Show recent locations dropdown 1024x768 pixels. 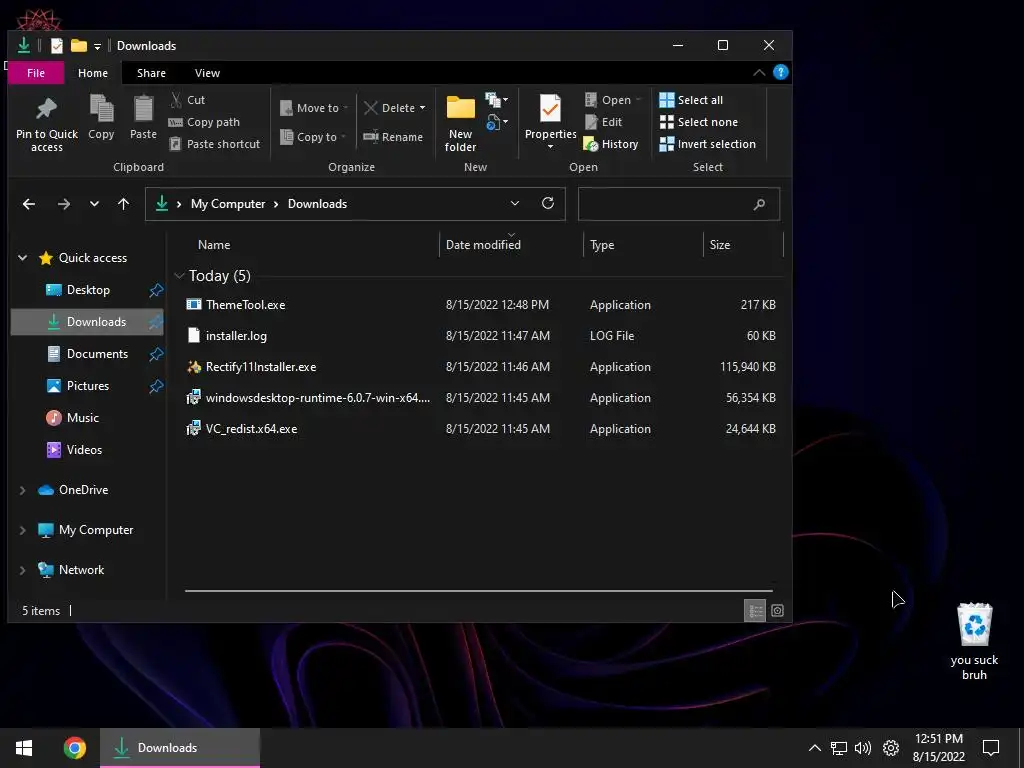[x=94, y=204]
